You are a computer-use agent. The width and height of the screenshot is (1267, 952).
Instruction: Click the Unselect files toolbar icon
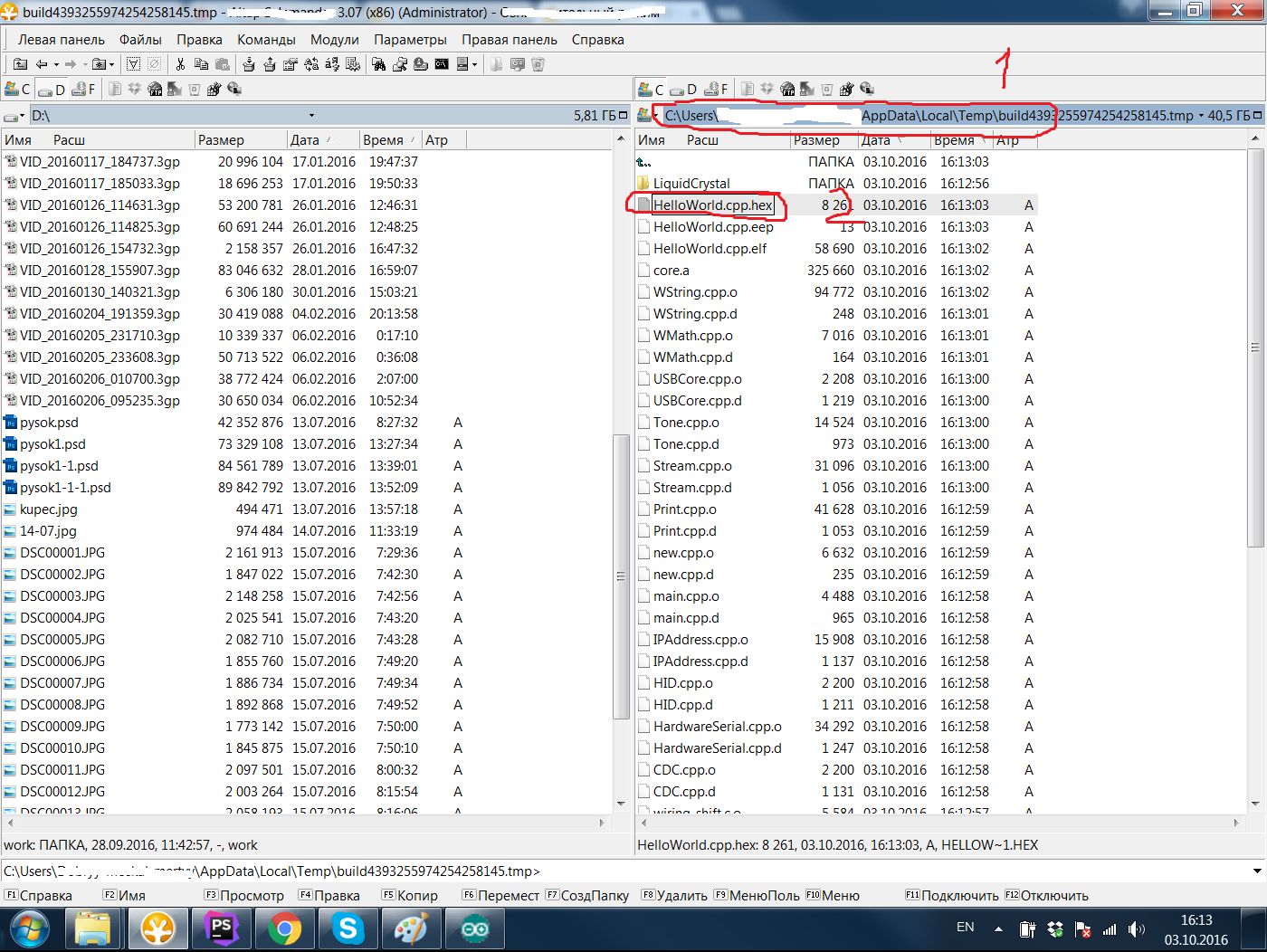(x=155, y=64)
